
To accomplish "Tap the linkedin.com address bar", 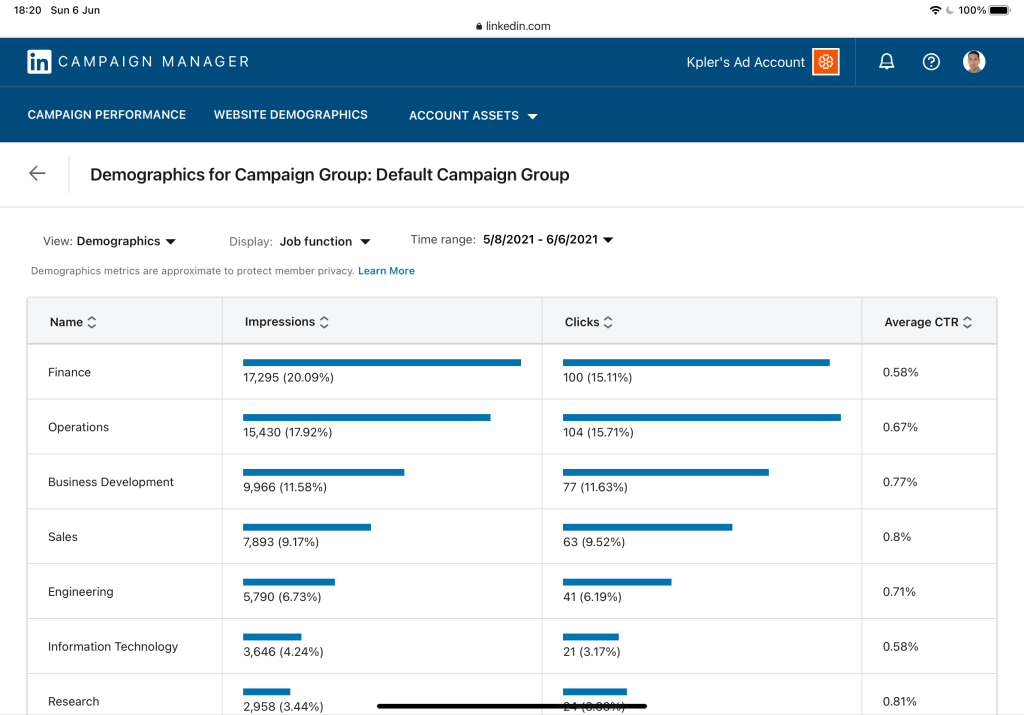I will pos(512,26).
